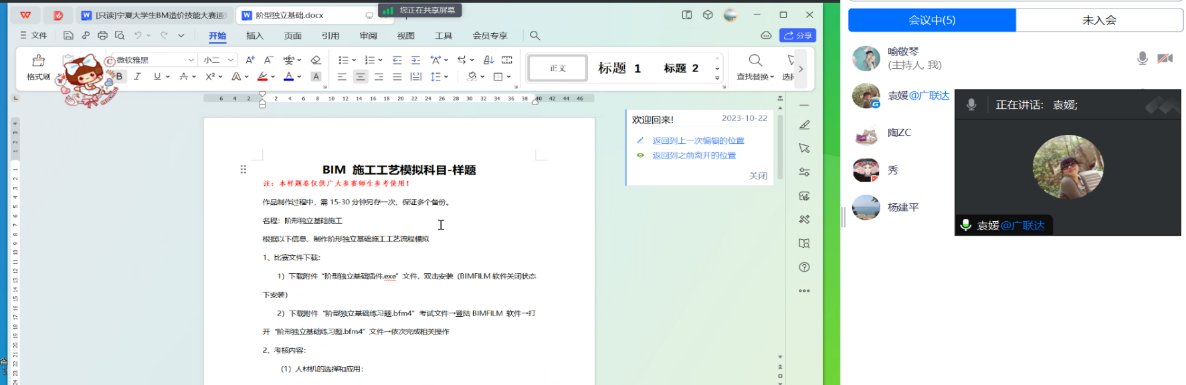This screenshot has height=385, width=1186.
Task: Set center paragraph alignment
Action: click(361, 76)
